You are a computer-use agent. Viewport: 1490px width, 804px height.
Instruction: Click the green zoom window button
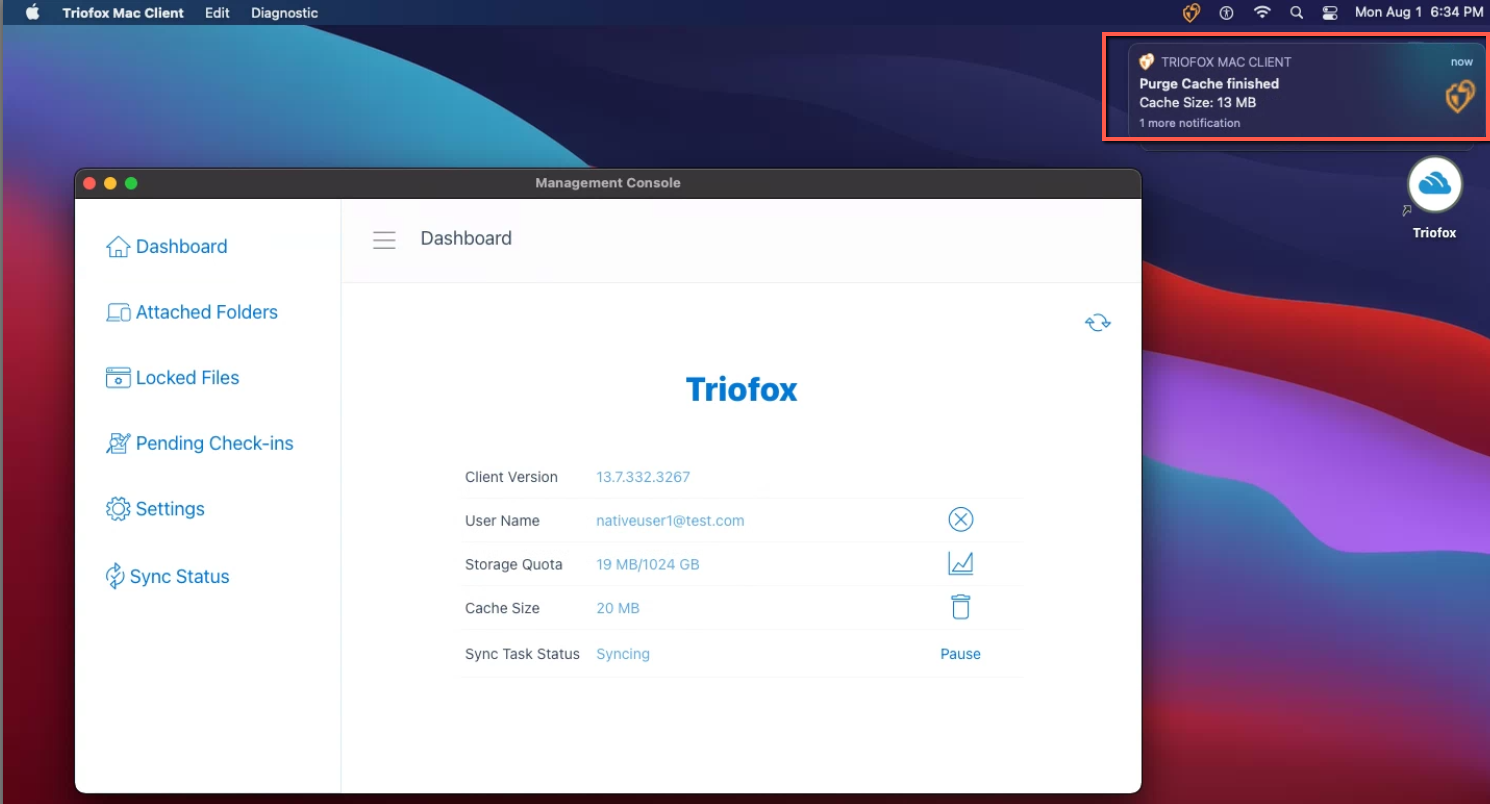tap(131, 183)
